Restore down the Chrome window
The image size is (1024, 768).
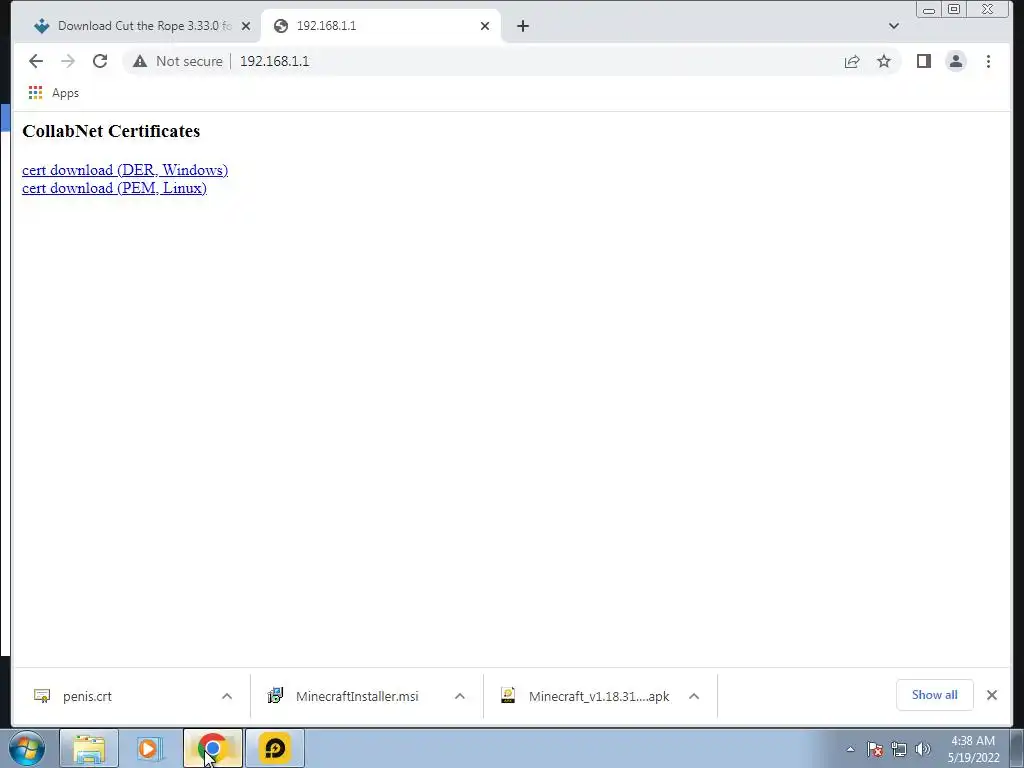[x=954, y=9]
